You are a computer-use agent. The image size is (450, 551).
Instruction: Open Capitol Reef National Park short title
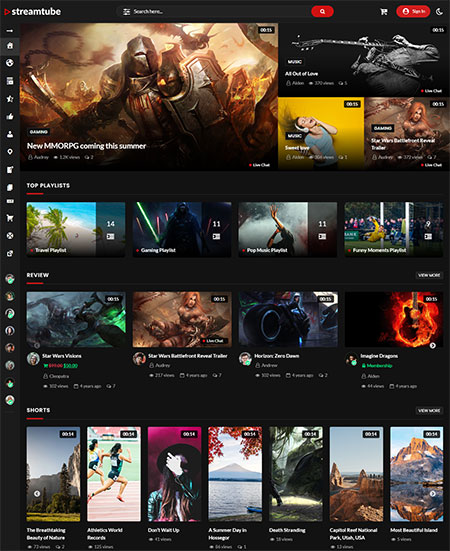click(353, 534)
